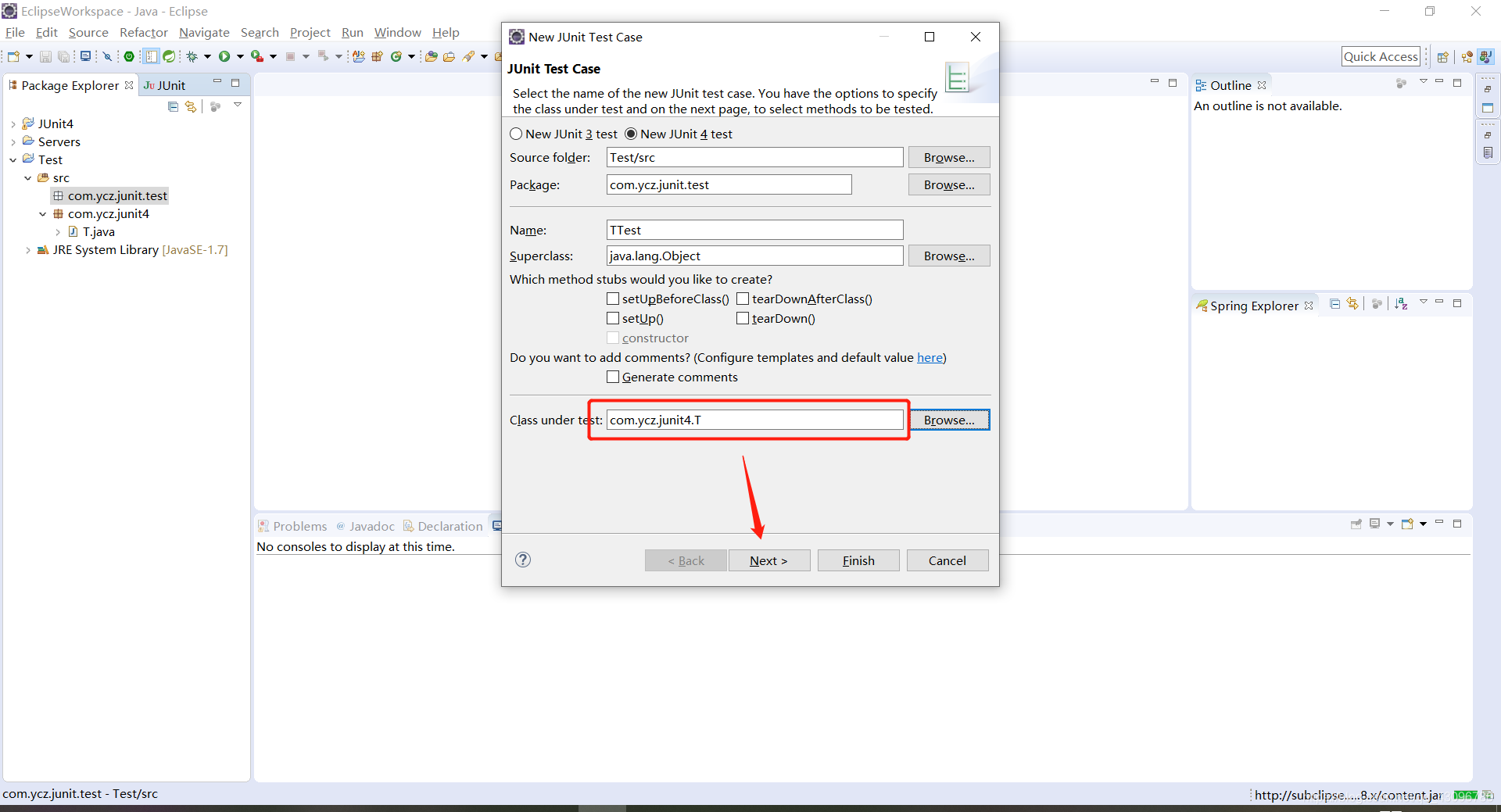Click the help question mark icon in dialog
The image size is (1501, 812).
[523, 560]
